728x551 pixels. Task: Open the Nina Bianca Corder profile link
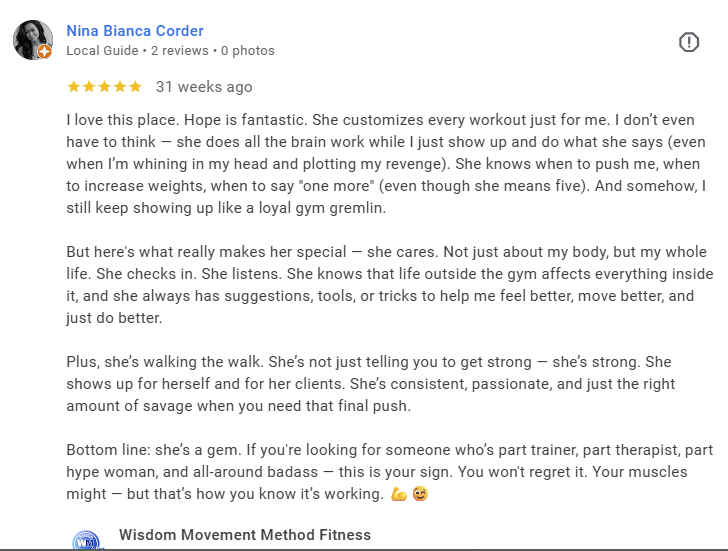point(133,30)
